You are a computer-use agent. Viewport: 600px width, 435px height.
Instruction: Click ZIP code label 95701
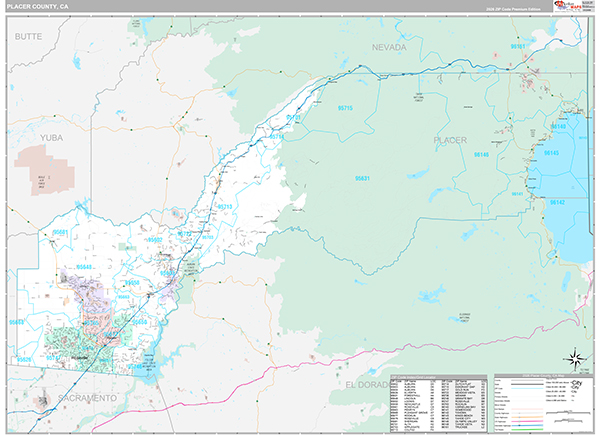coord(293,117)
